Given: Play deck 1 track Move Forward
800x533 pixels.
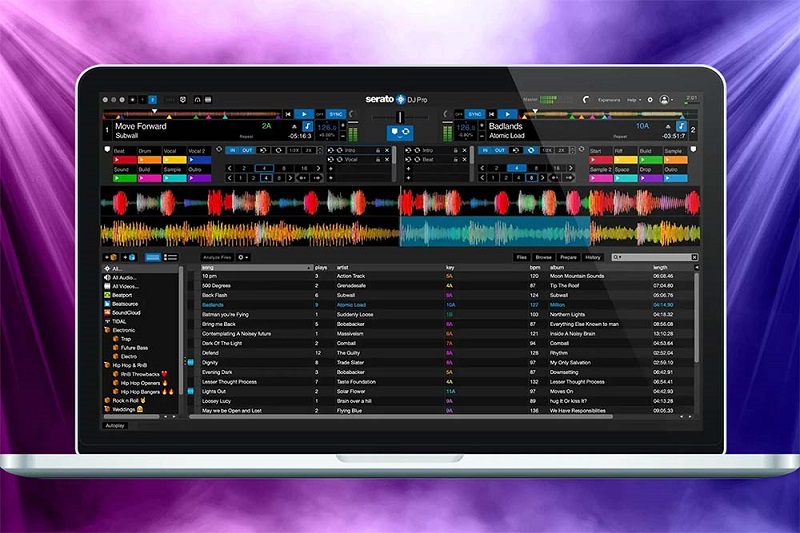Looking at the screenshot, I should 304,114.
